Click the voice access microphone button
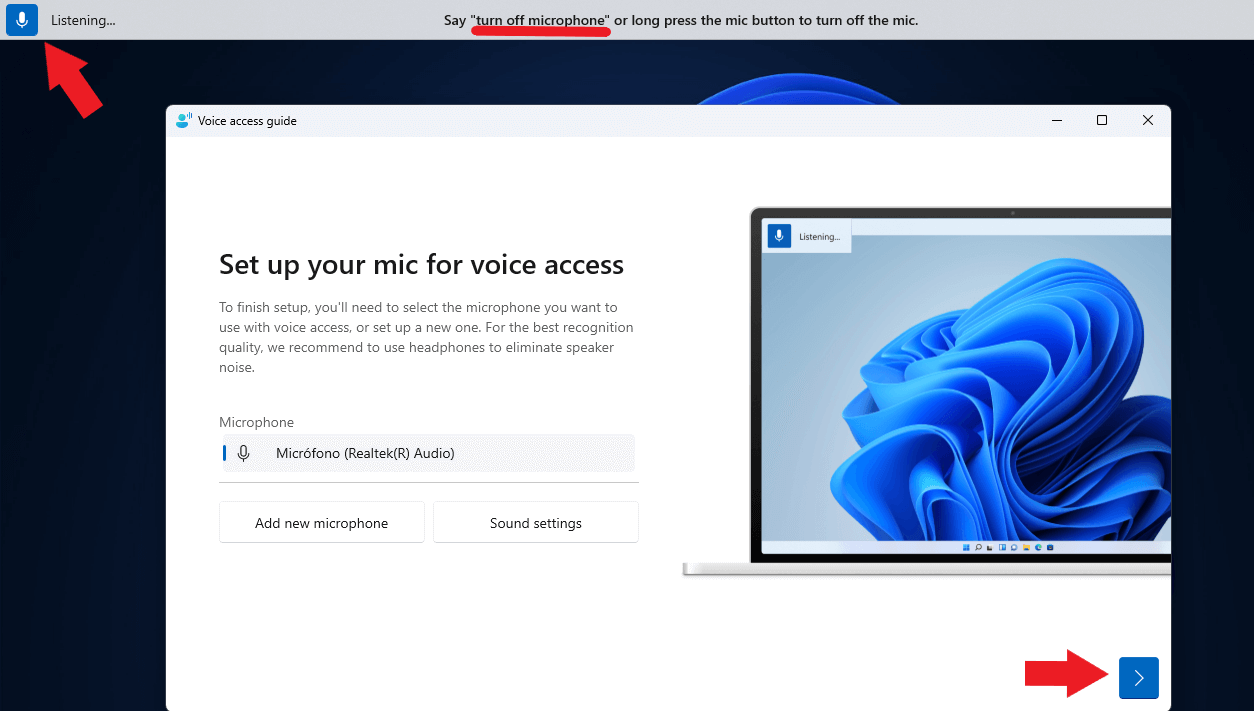The image size is (1254, 711). (22, 20)
